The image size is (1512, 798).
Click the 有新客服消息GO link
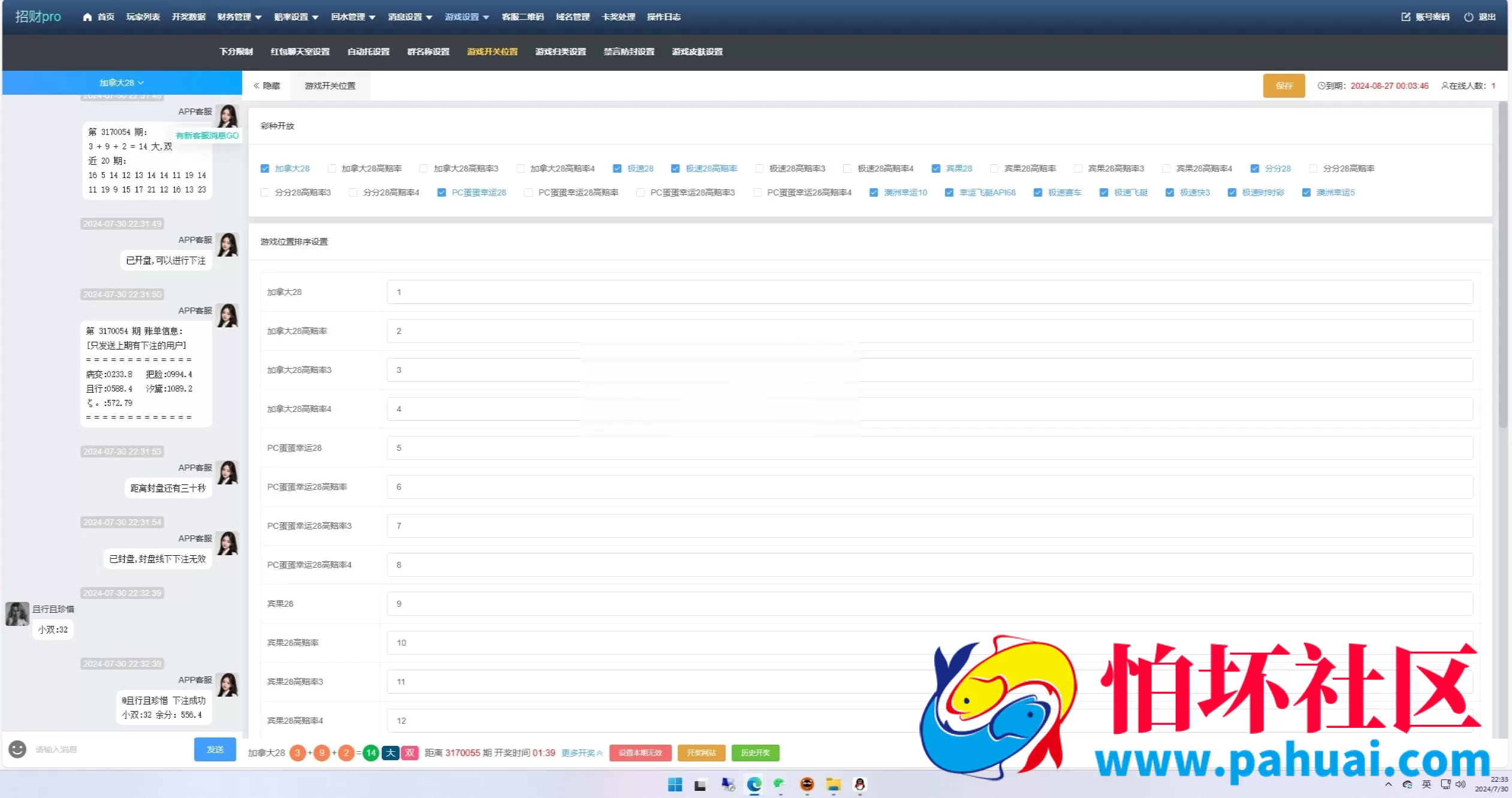click(x=207, y=135)
